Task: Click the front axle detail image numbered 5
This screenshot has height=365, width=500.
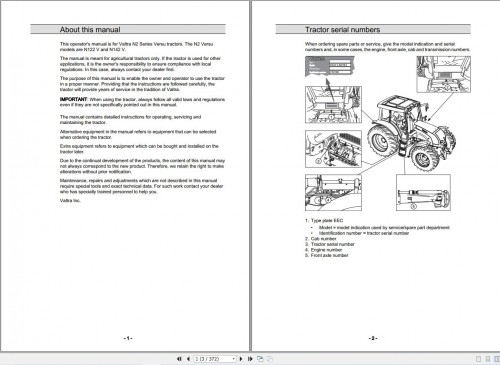Action: 423,192
